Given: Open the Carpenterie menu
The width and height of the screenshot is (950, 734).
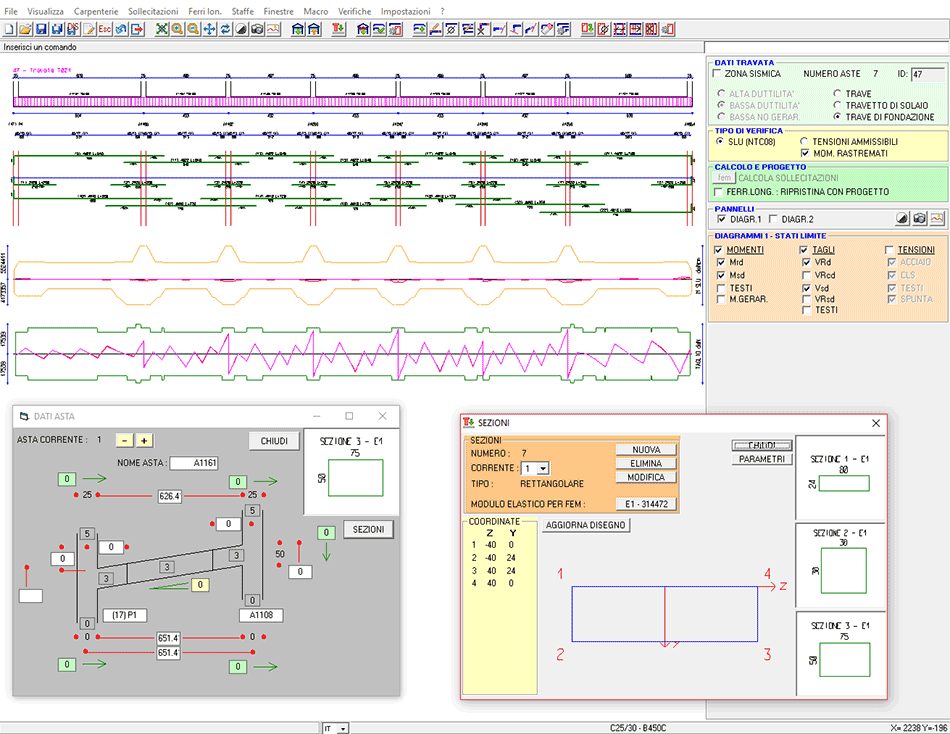Looking at the screenshot, I should tap(96, 11).
